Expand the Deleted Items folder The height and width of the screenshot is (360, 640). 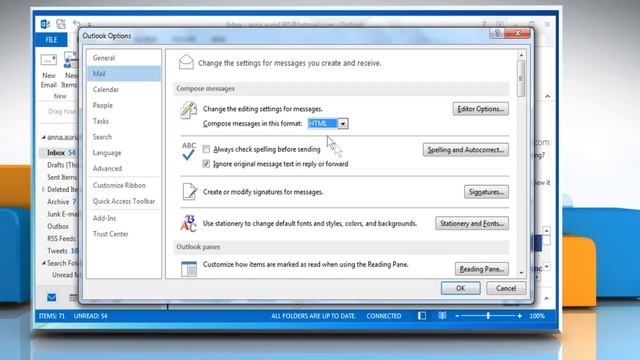coord(43,189)
